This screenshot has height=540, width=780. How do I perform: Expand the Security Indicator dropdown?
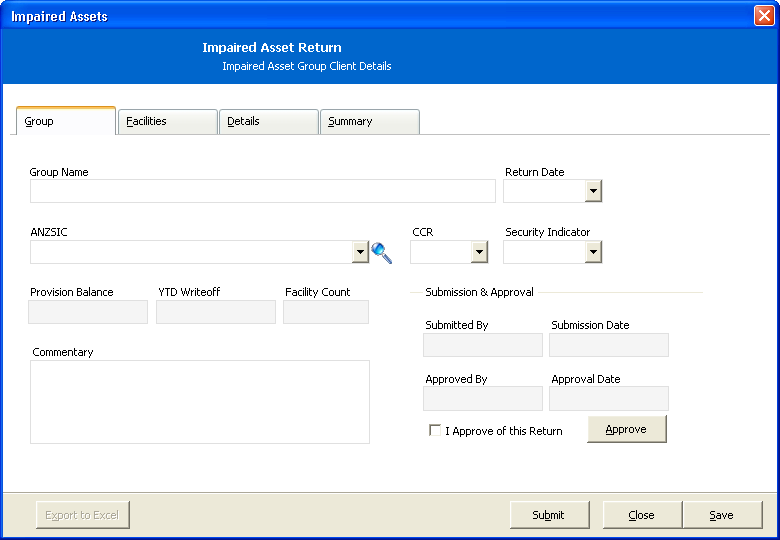(x=593, y=252)
